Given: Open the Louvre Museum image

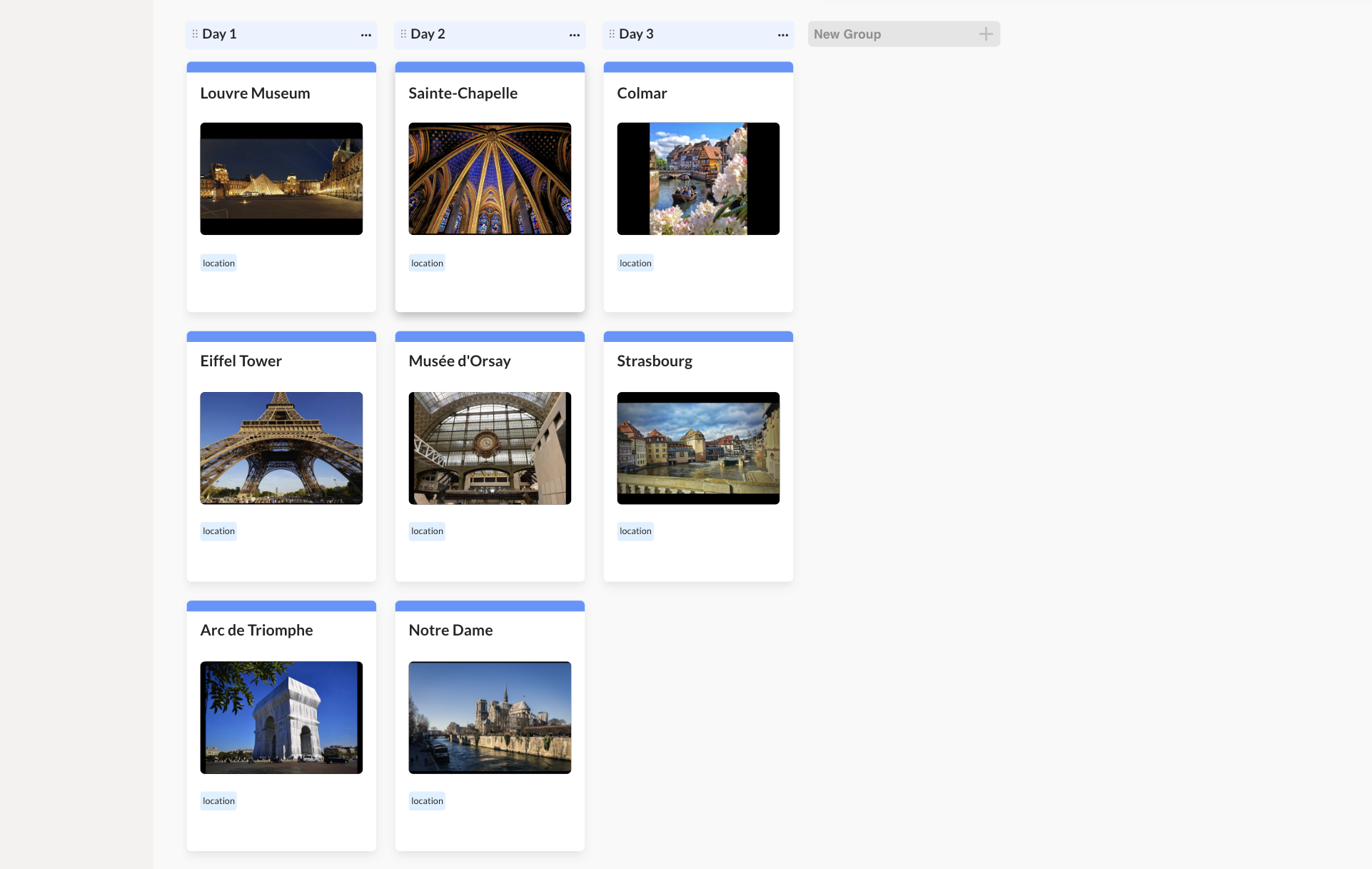Looking at the screenshot, I should coord(281,179).
